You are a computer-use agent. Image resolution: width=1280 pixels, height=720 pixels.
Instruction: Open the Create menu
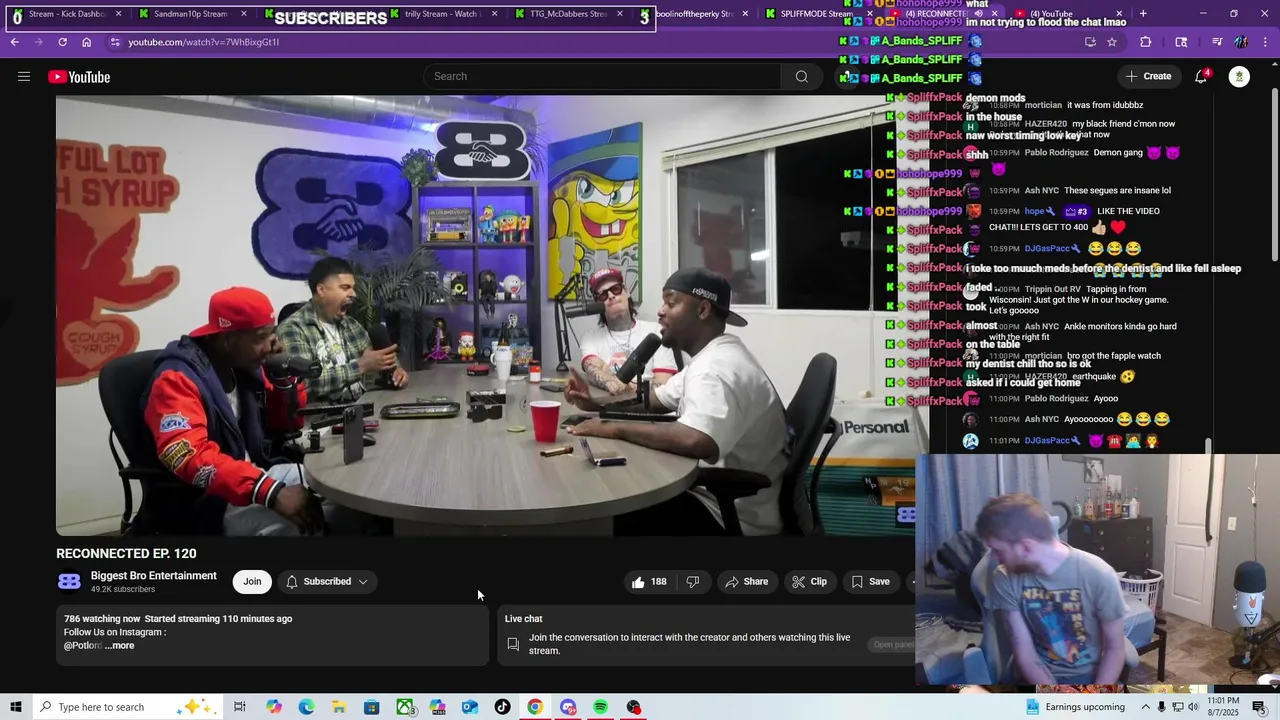click(x=1148, y=77)
